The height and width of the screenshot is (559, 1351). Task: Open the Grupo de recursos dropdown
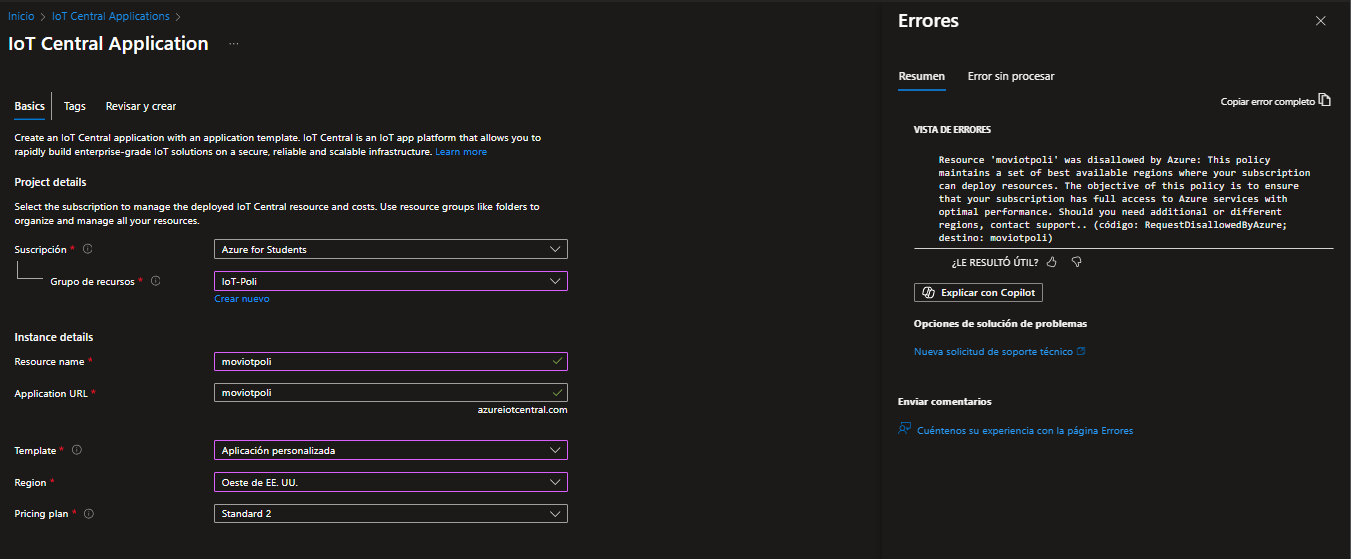click(x=391, y=281)
